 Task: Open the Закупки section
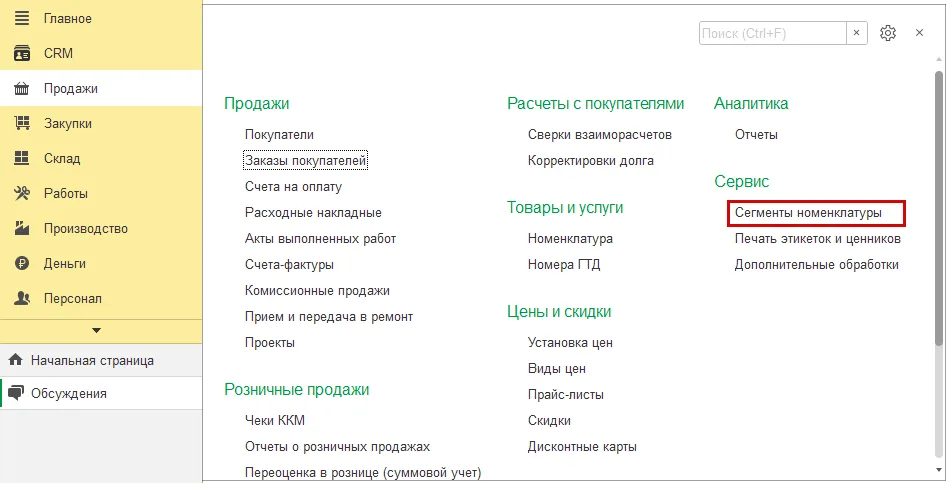101,123
